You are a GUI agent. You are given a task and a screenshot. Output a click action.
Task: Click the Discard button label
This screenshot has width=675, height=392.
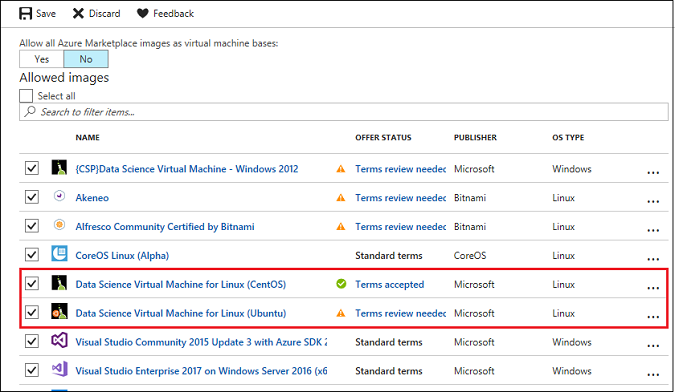105,13
